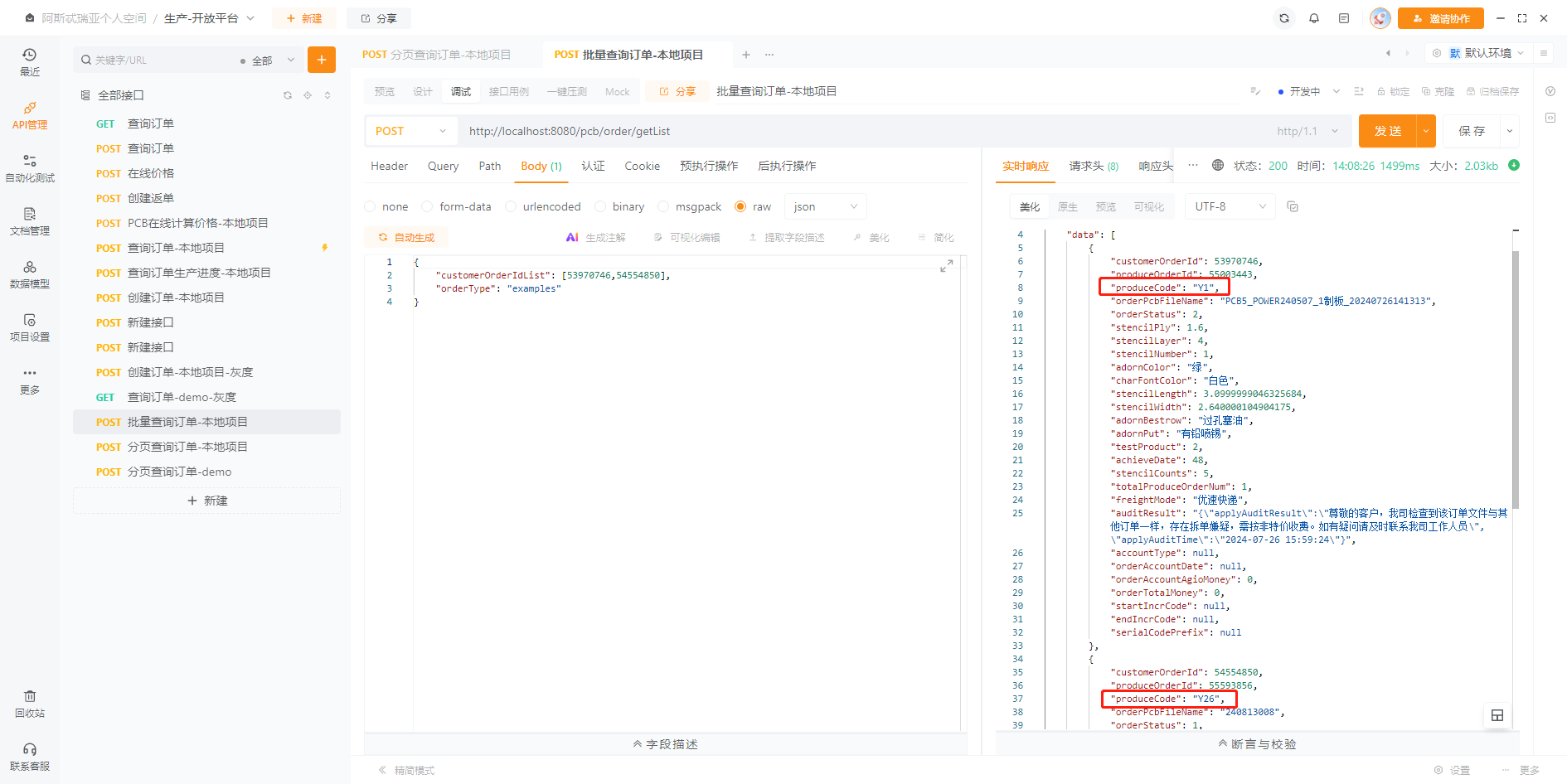Open the POST method dropdown
The height and width of the screenshot is (784, 1567).
(410, 131)
